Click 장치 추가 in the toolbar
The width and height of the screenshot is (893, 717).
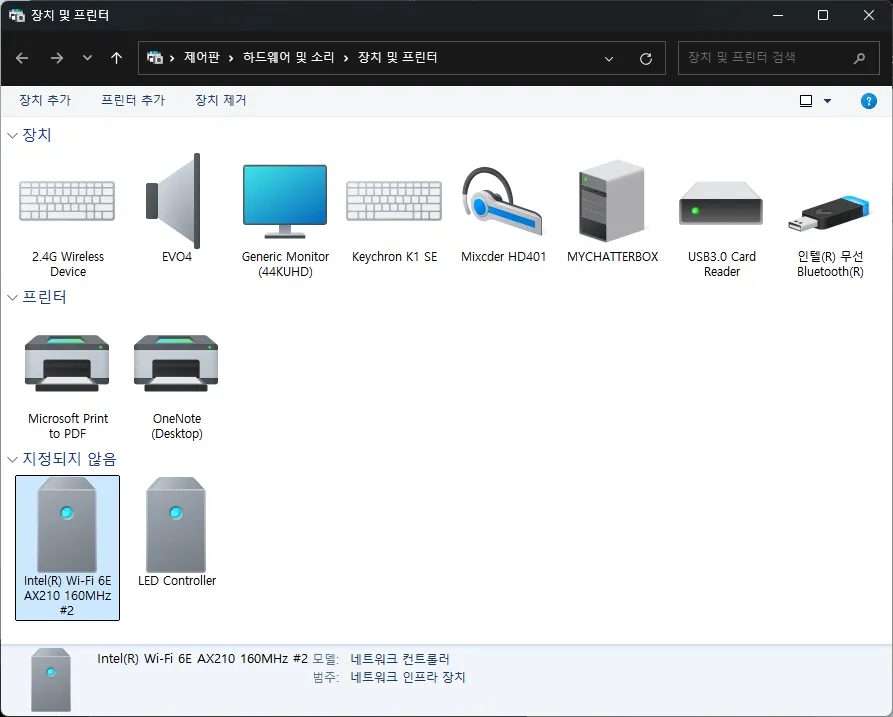[x=44, y=101]
